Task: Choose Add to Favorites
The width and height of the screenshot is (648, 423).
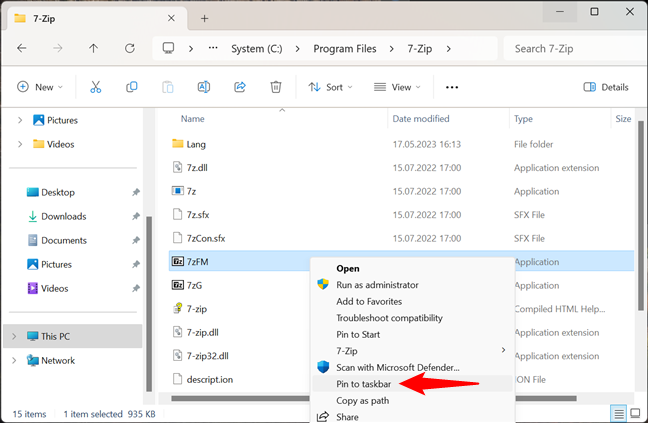Action: coord(412,302)
